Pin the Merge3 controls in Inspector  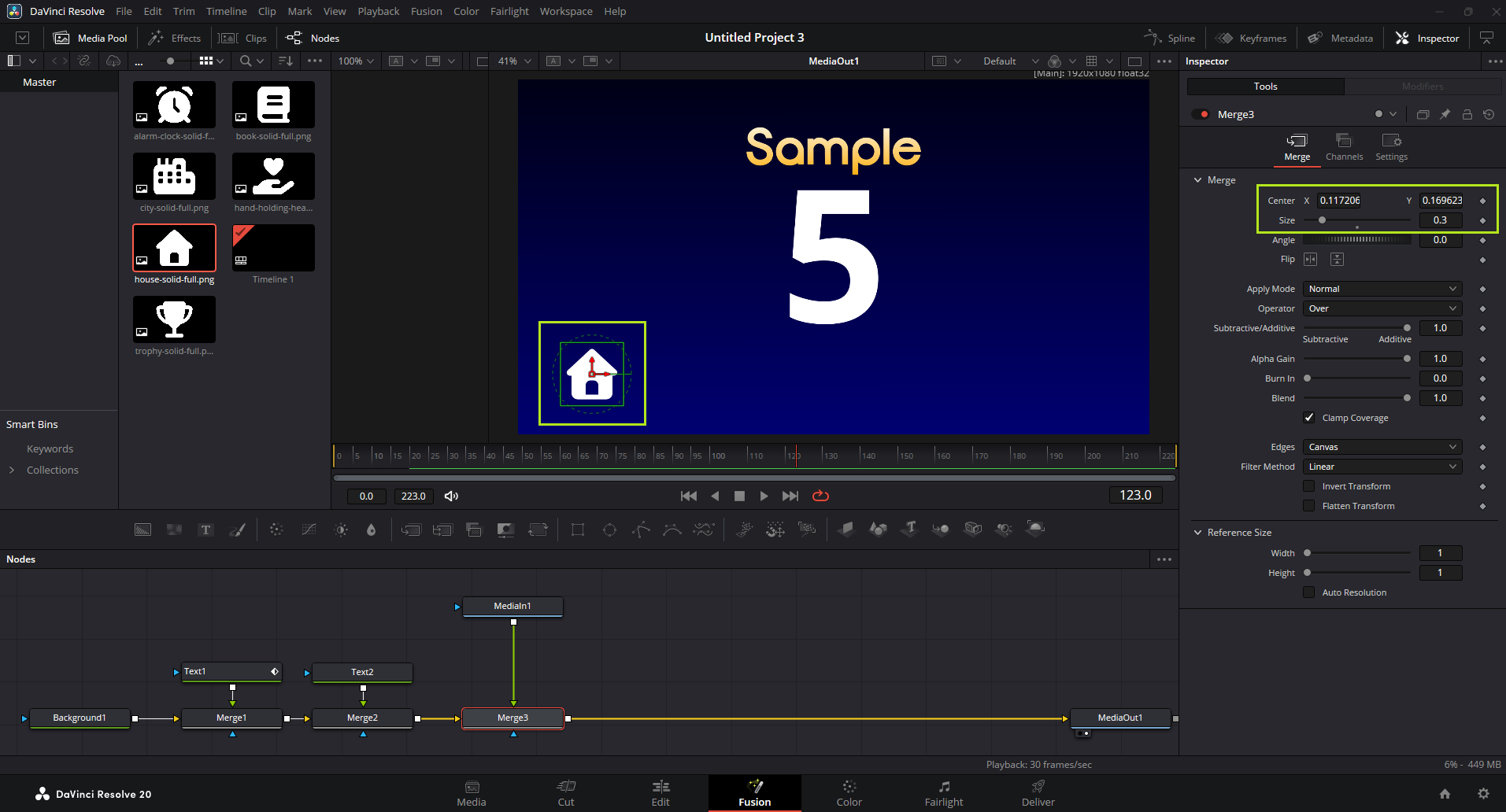(1445, 114)
